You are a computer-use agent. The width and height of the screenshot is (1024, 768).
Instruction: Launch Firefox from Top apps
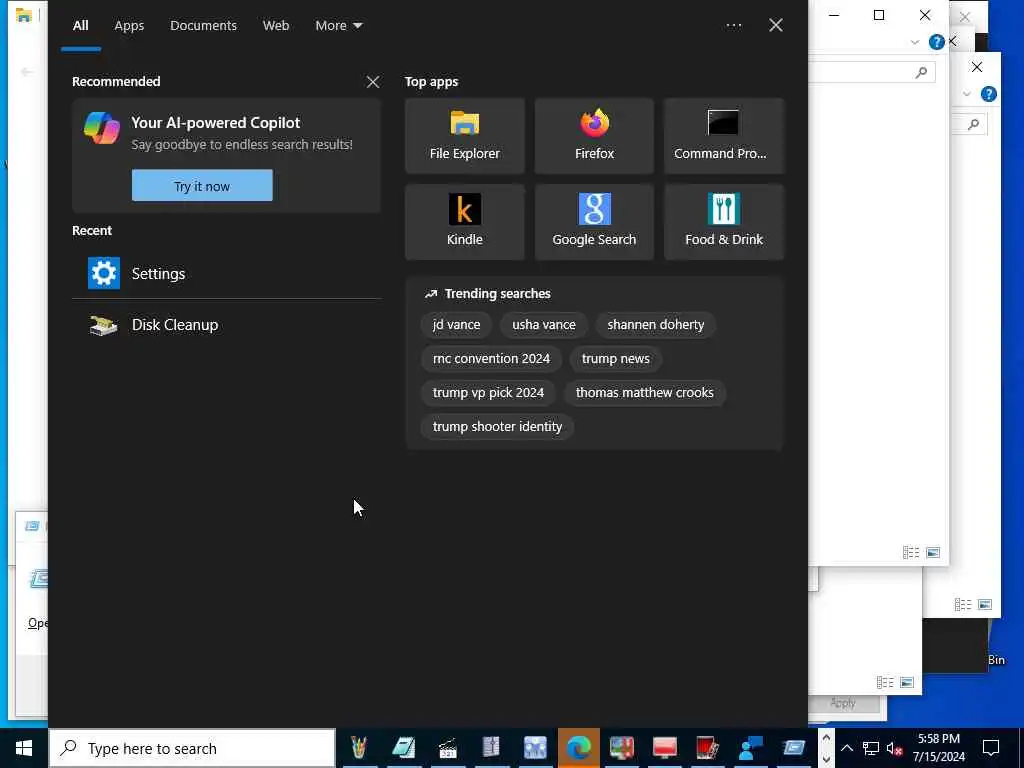point(594,136)
